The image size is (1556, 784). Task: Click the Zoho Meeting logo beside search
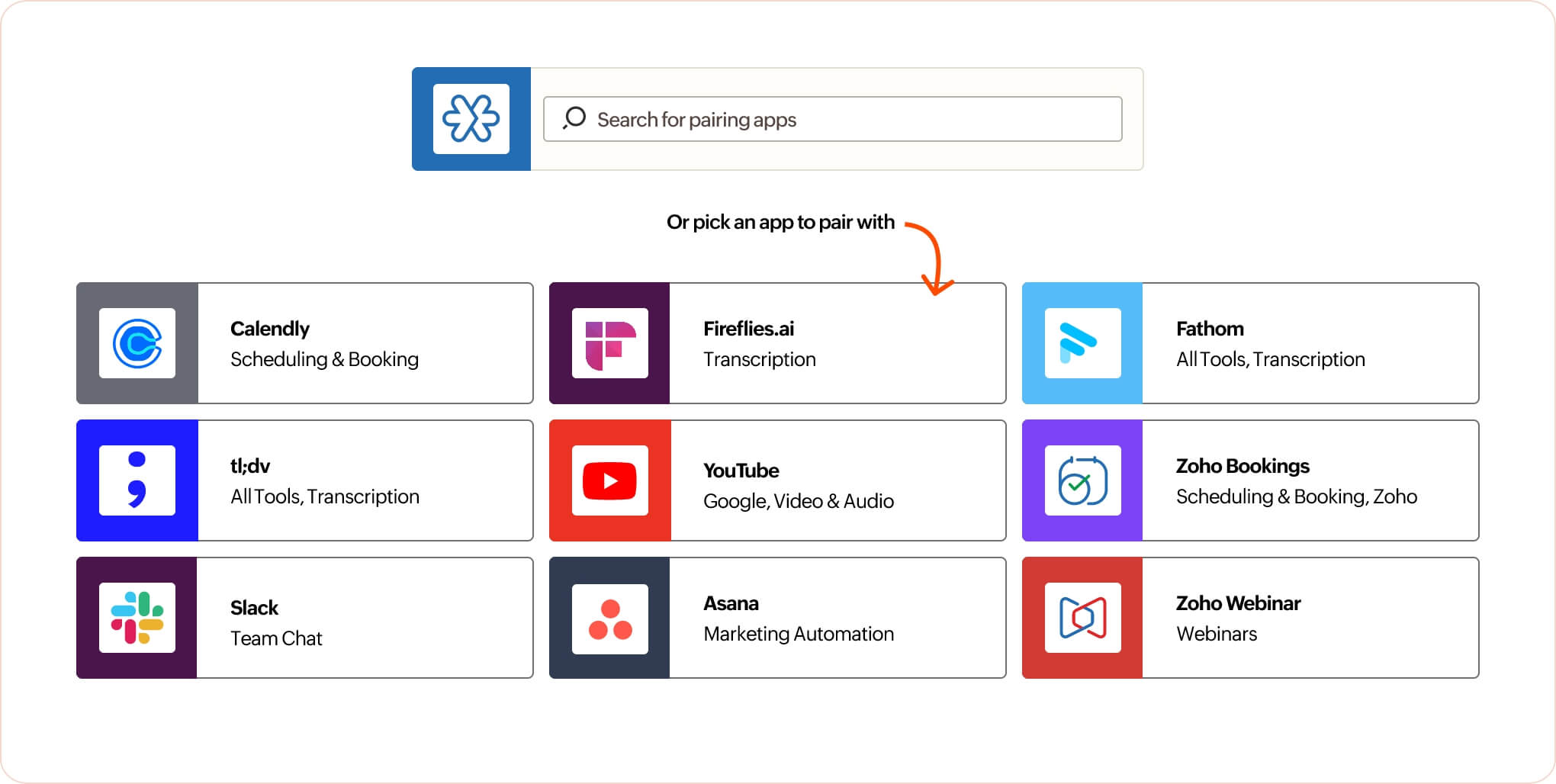click(471, 119)
